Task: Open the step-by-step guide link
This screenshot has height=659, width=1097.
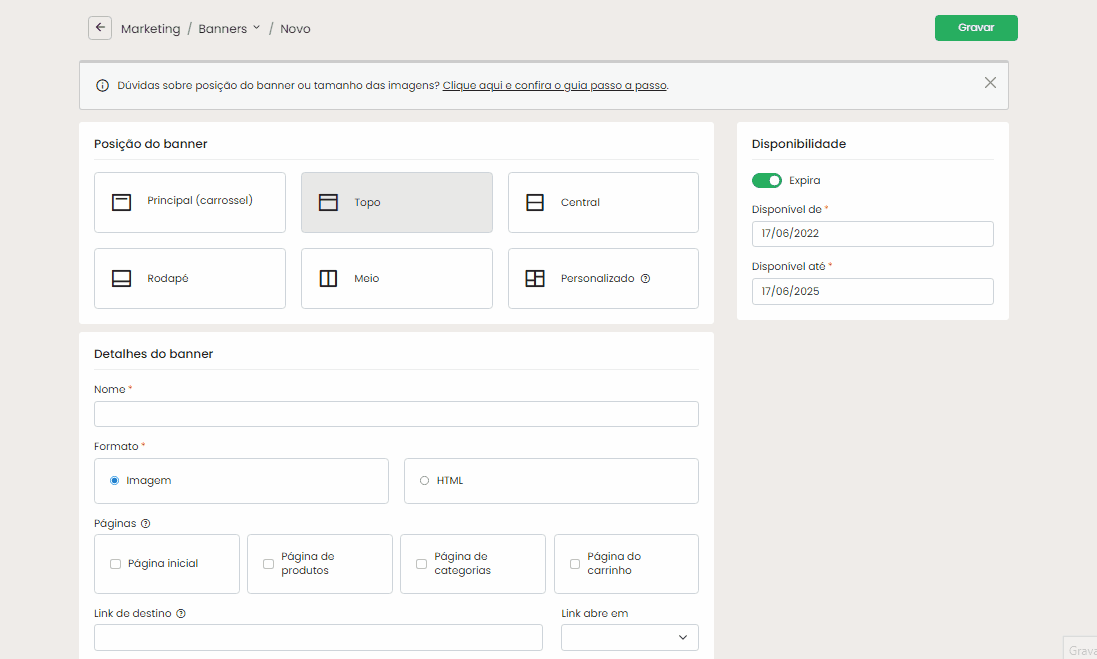Action: (555, 86)
